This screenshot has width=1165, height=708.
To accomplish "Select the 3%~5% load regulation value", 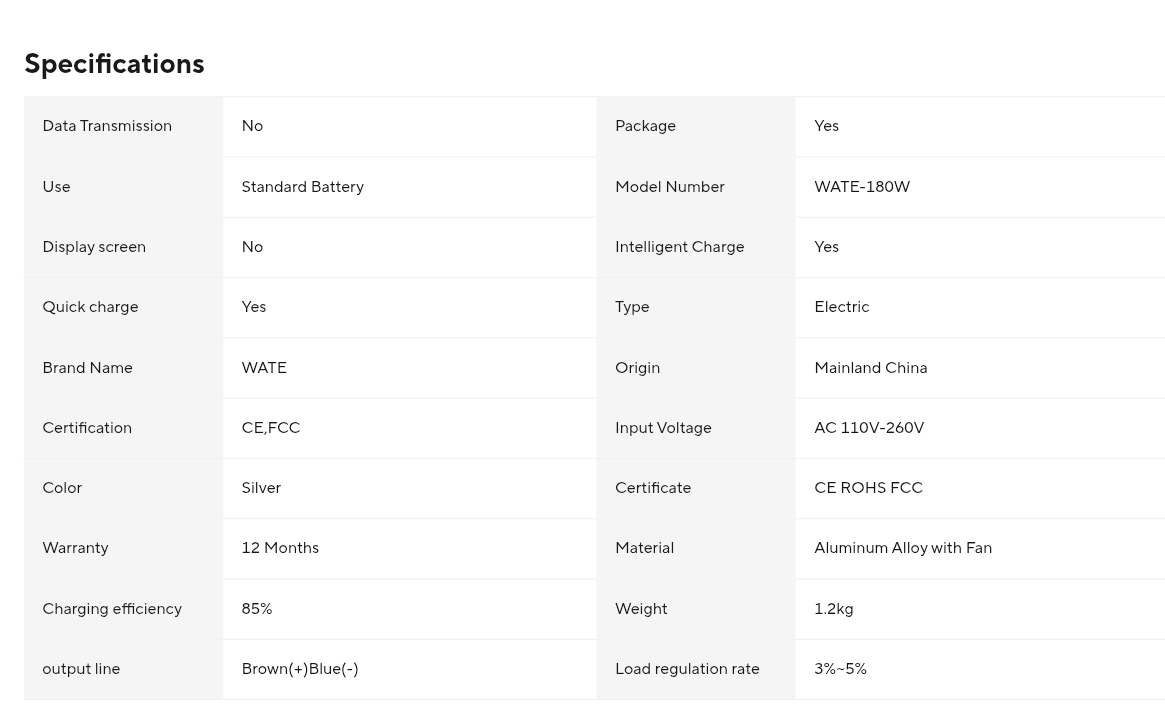I will click(x=840, y=669).
